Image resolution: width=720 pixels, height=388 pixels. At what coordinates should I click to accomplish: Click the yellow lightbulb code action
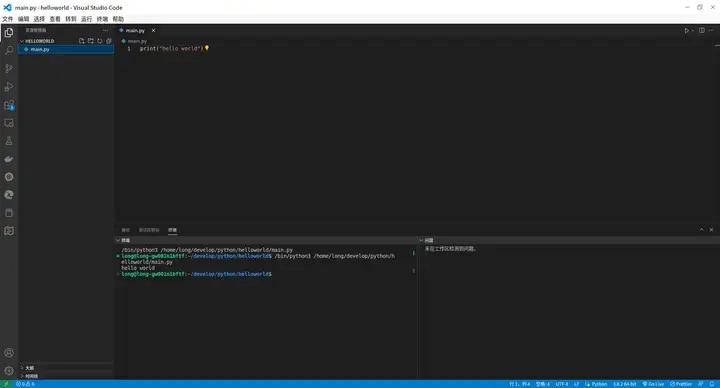point(207,48)
